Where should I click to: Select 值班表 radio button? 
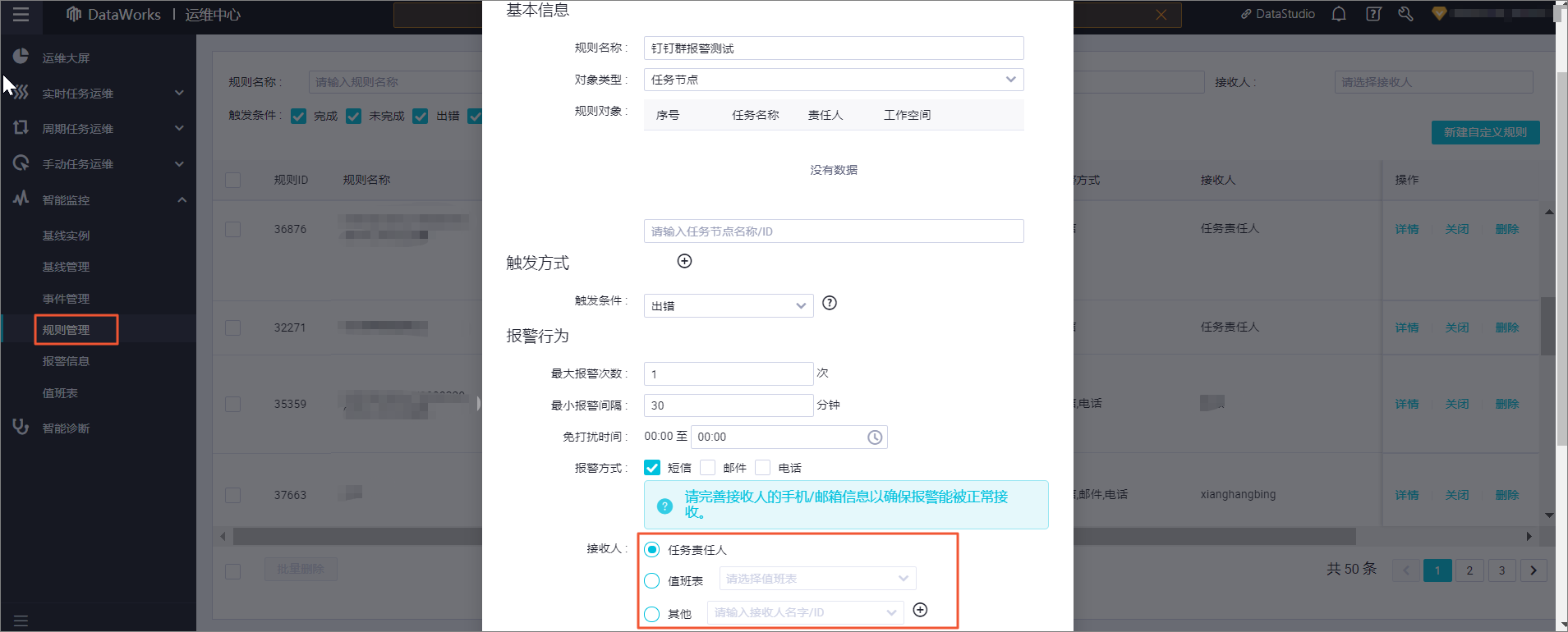[x=652, y=581]
